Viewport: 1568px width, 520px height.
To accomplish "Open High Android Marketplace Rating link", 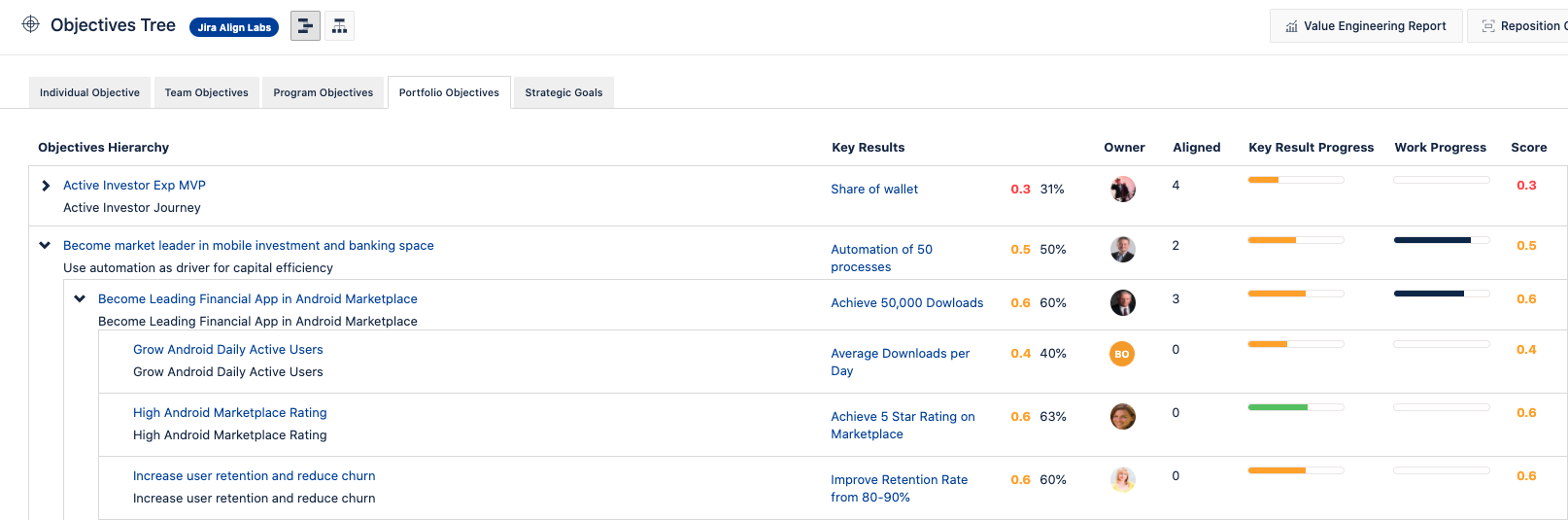I will click(x=229, y=412).
